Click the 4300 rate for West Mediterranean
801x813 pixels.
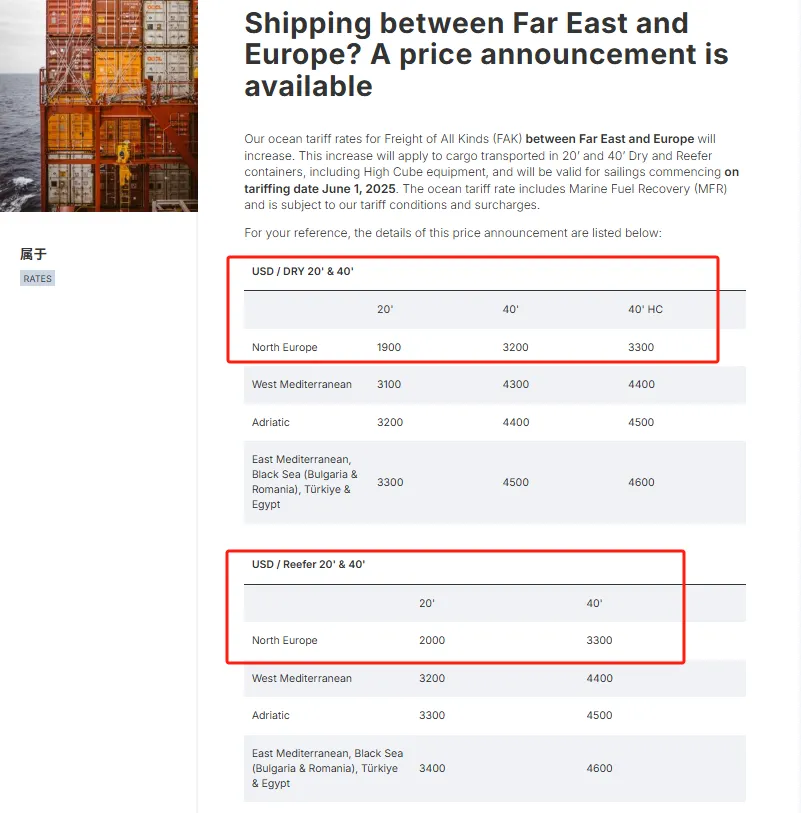(x=515, y=384)
